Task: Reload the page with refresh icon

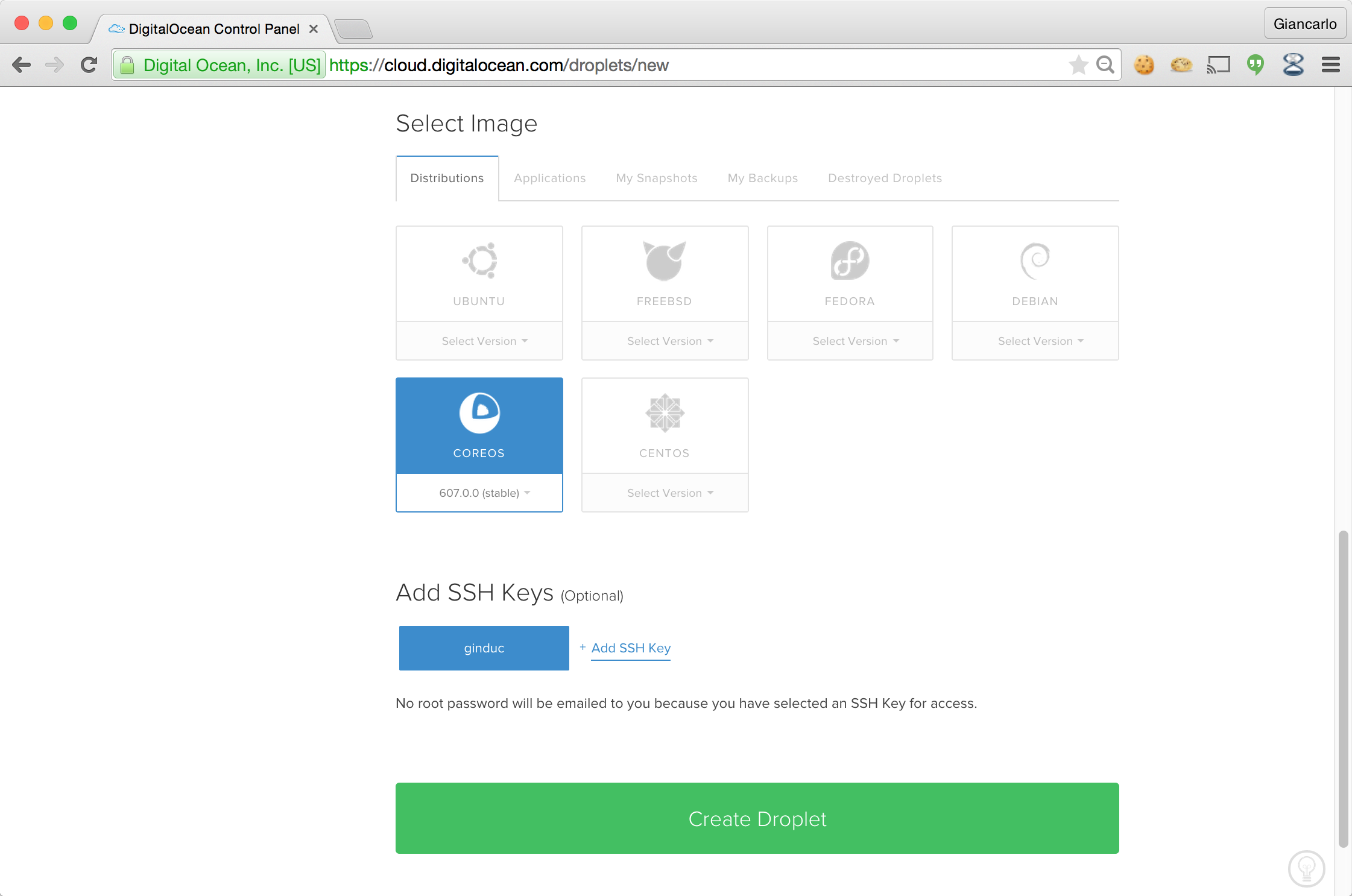Action: pyautogui.click(x=89, y=65)
